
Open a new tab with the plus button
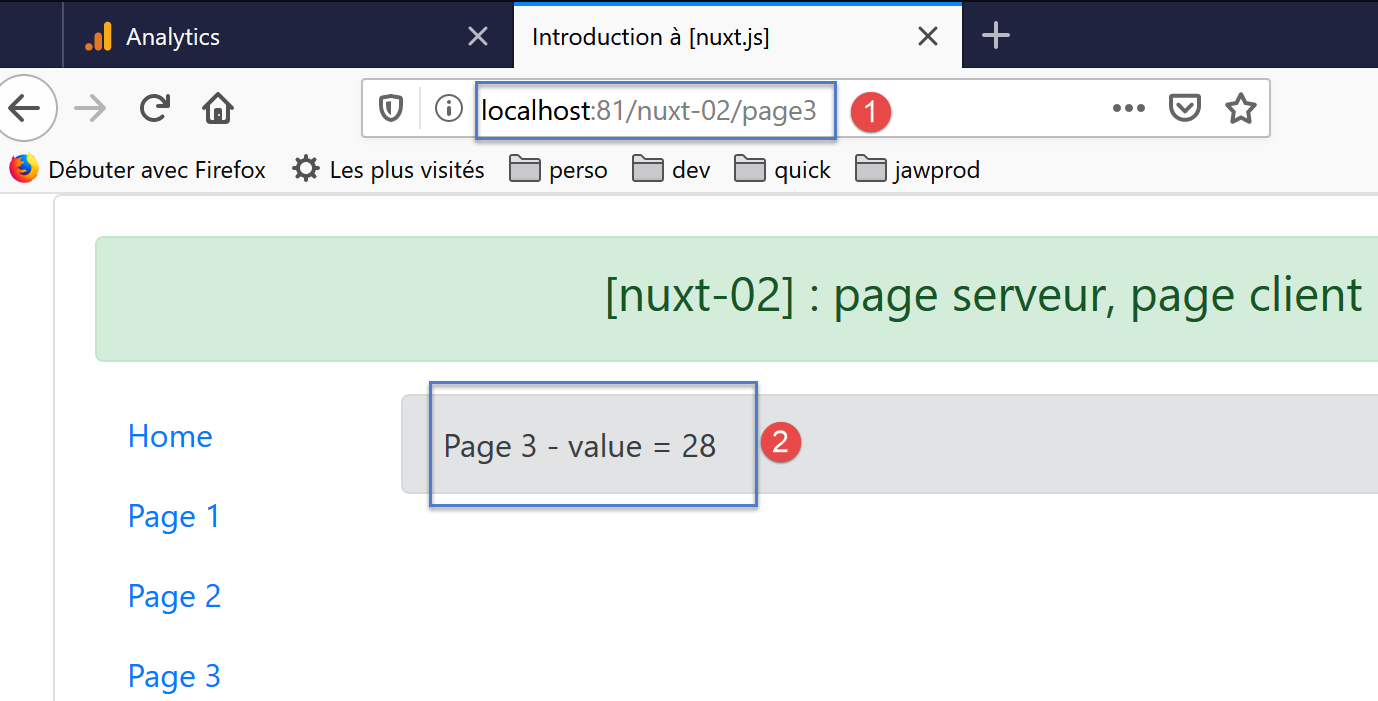[996, 37]
